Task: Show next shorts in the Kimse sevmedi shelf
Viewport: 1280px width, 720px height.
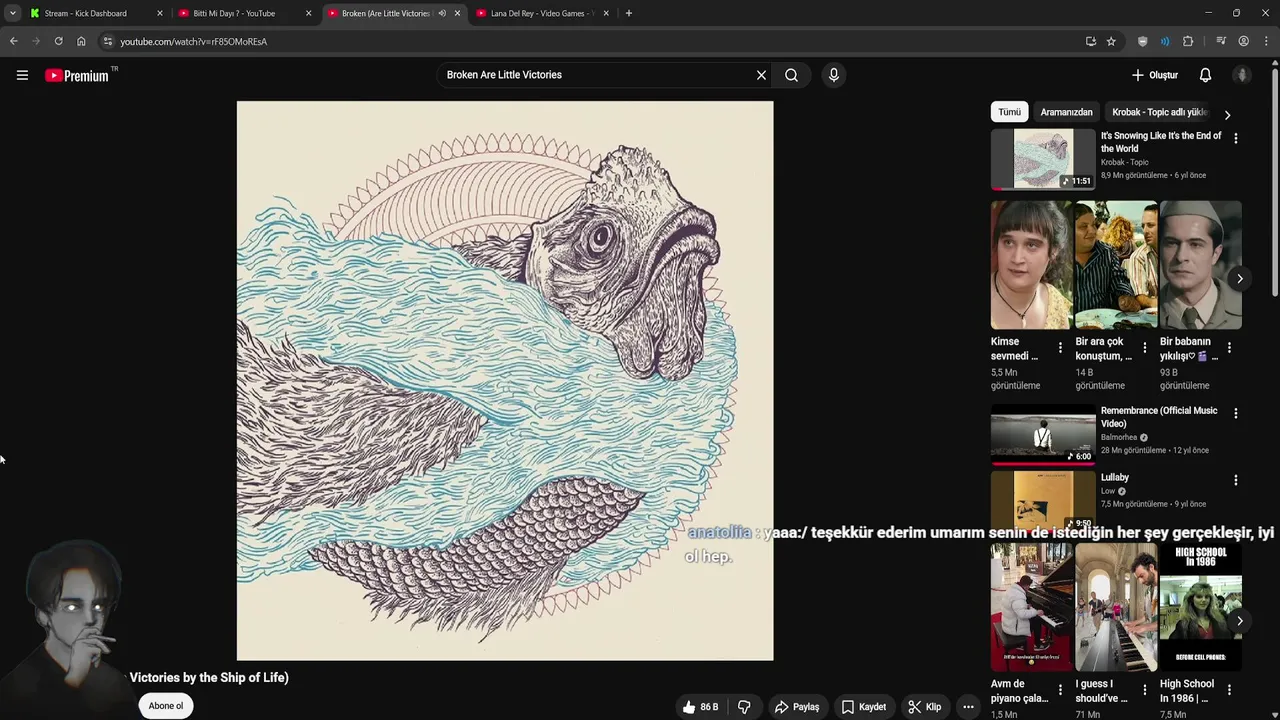Action: 1239,279
